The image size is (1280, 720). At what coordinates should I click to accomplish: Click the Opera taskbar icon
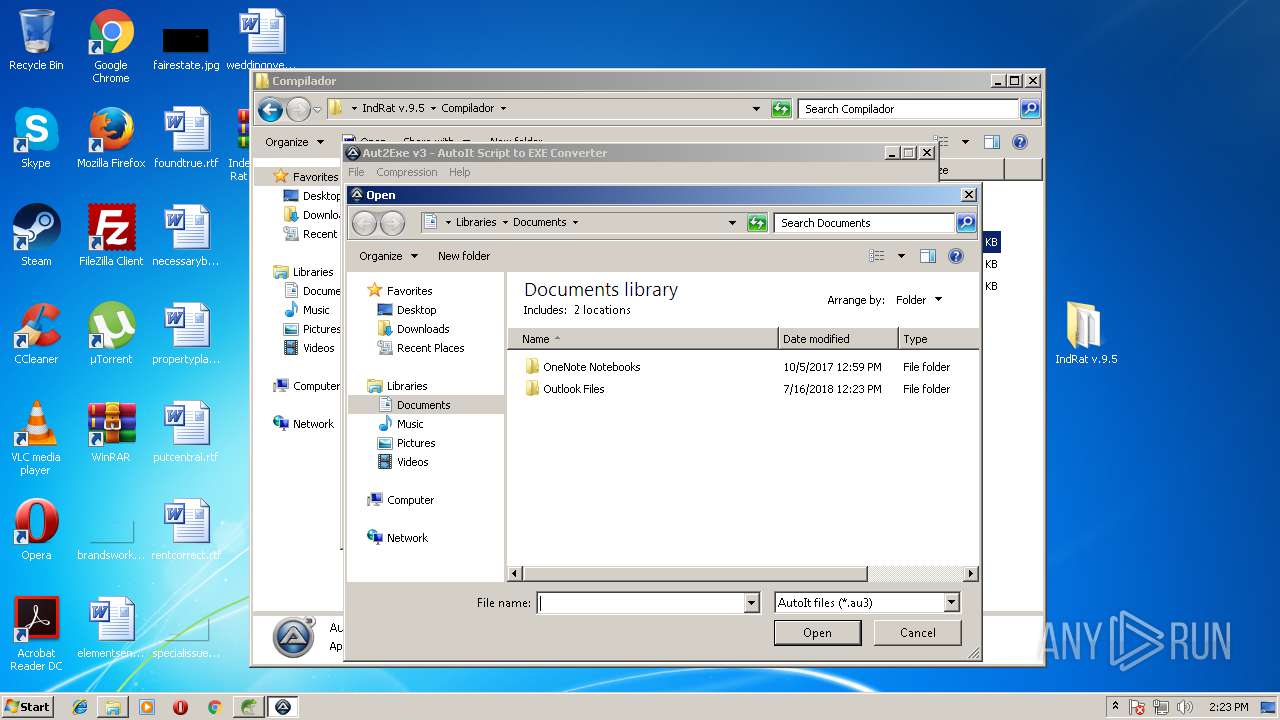coord(180,707)
